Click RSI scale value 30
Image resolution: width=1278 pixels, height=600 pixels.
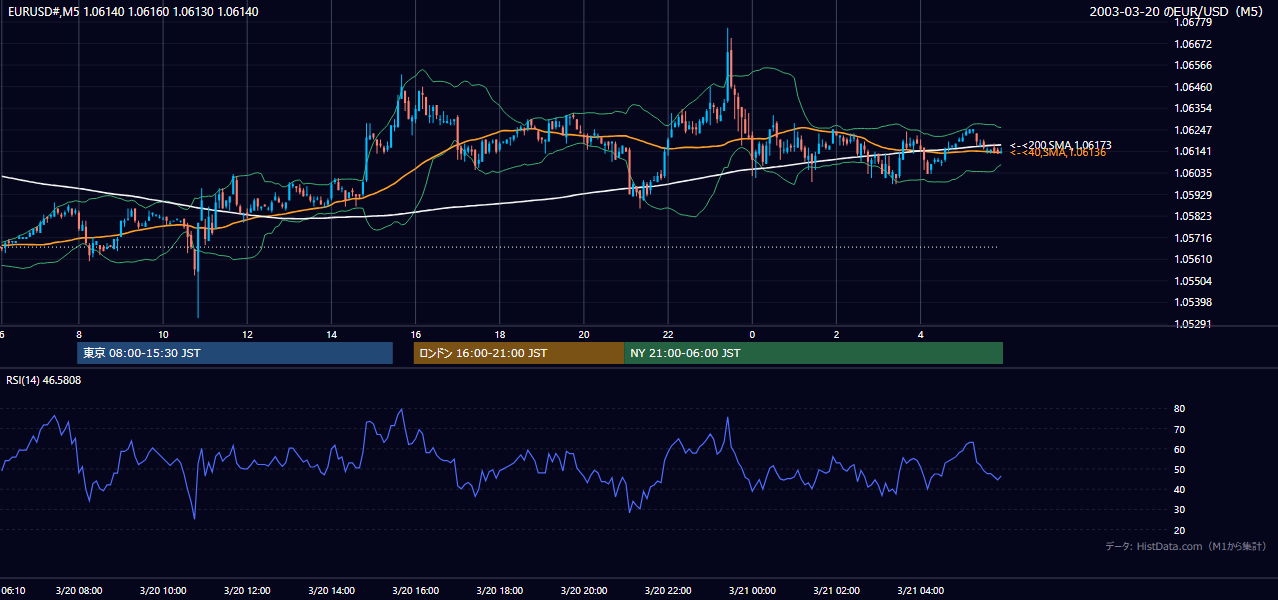tap(1179, 509)
